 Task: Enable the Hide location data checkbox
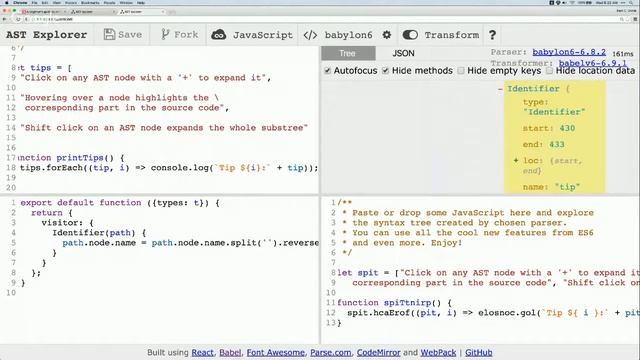pos(549,71)
